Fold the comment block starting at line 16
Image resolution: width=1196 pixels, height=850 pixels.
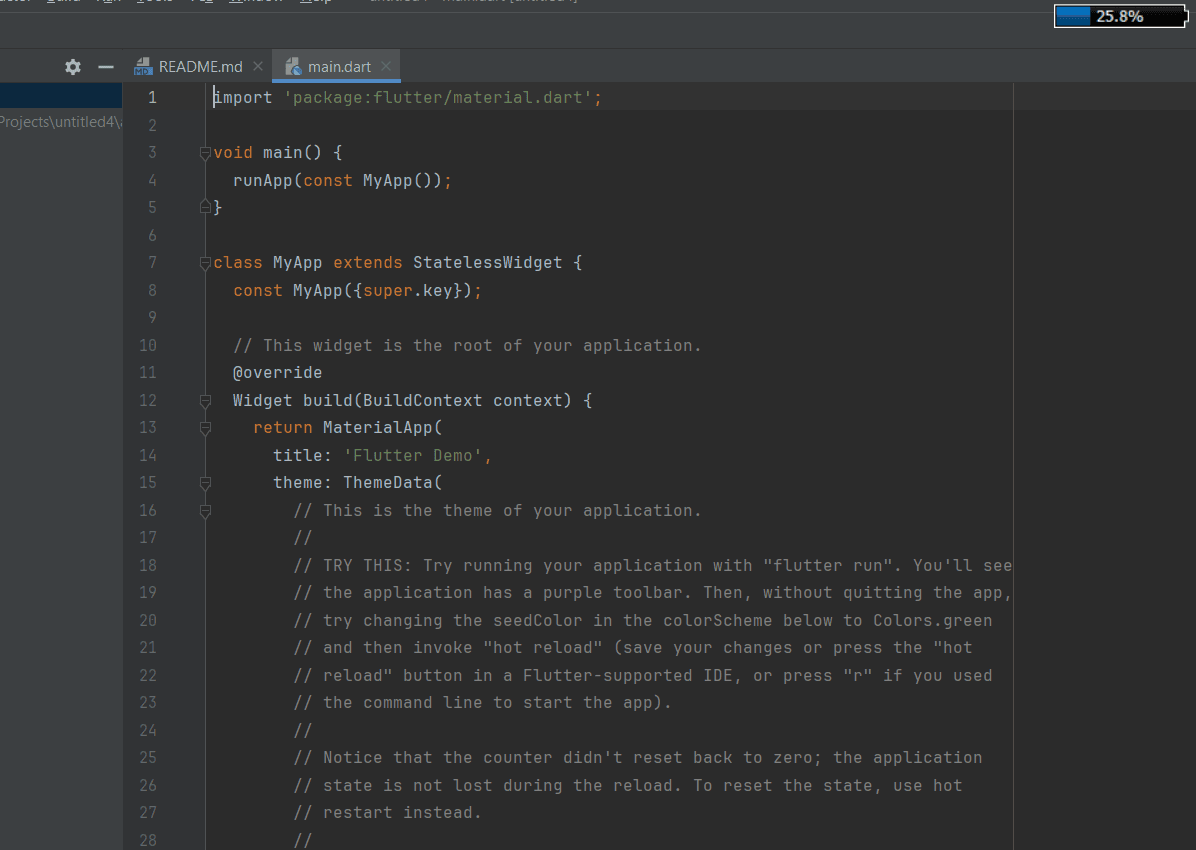coord(205,511)
